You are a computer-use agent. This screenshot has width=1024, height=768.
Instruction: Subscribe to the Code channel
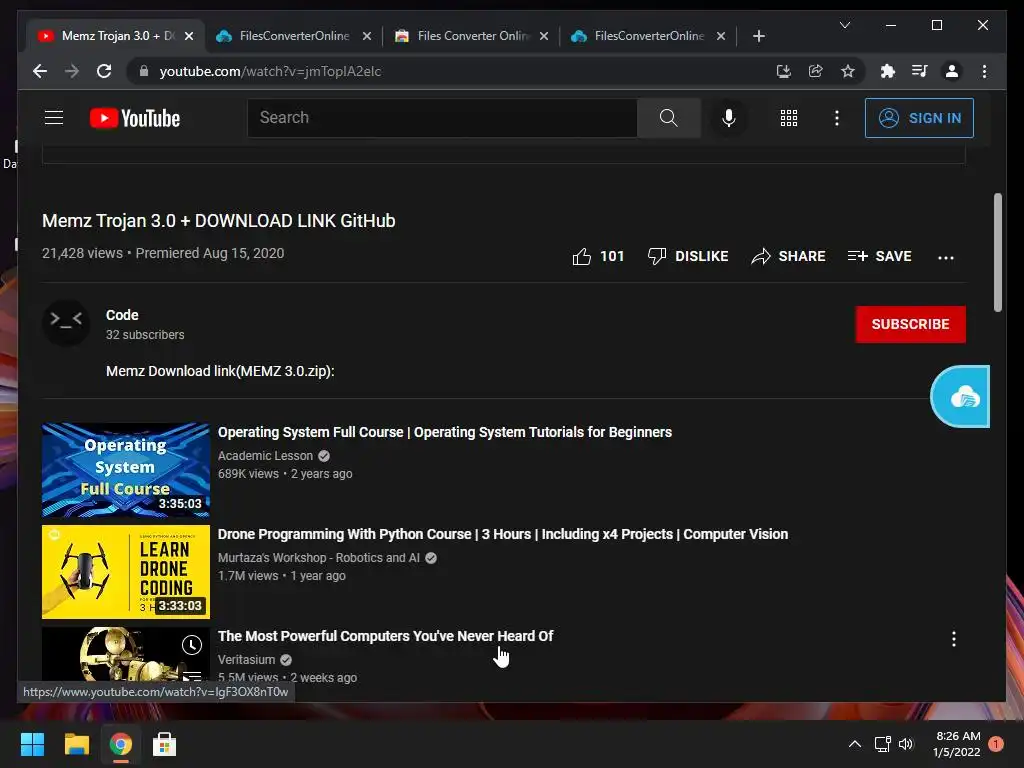[910, 324]
